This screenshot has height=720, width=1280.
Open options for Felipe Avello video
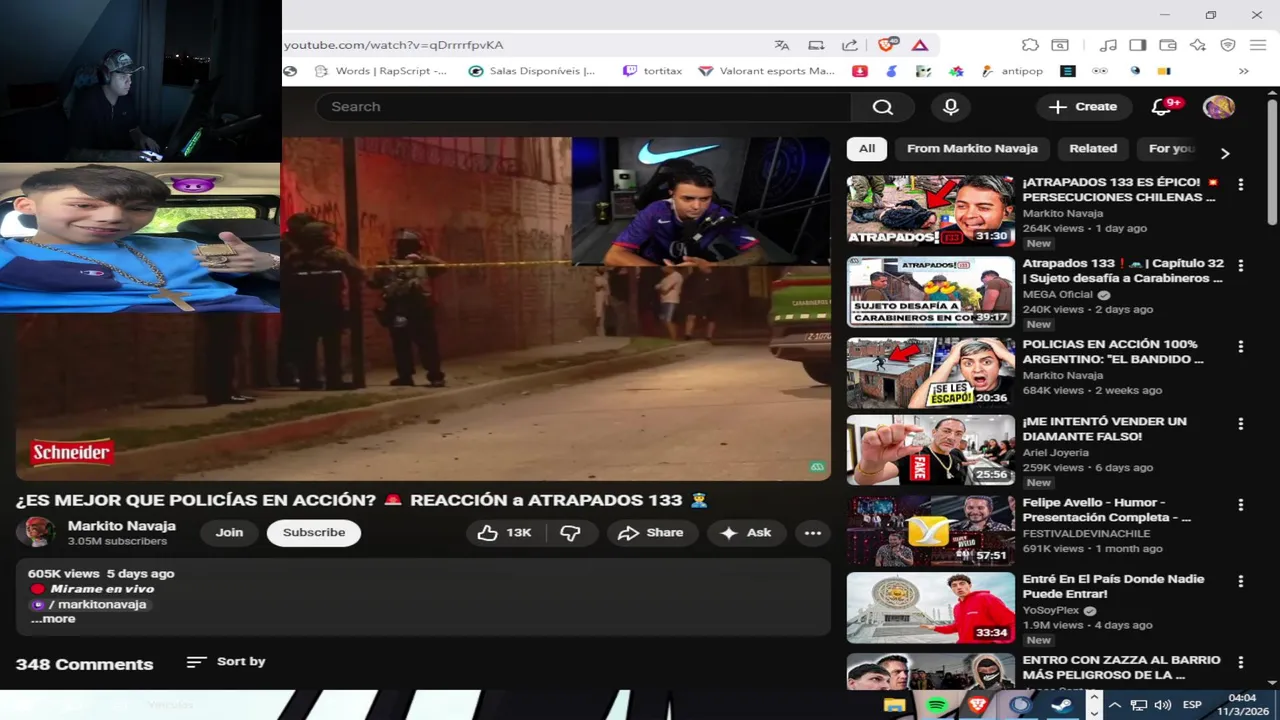1240,505
